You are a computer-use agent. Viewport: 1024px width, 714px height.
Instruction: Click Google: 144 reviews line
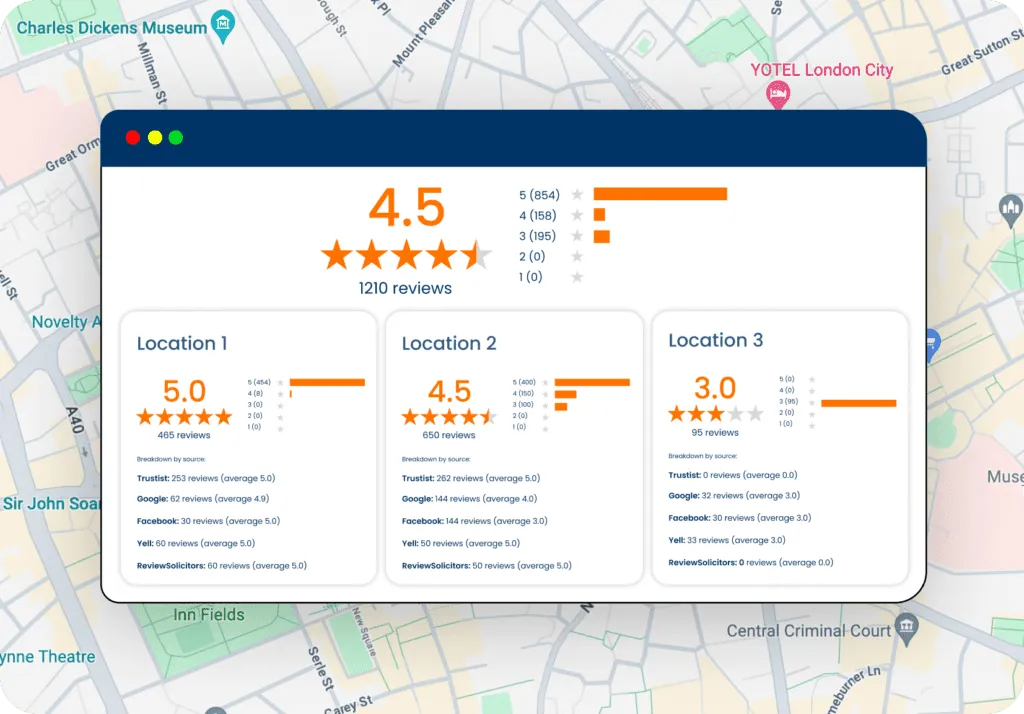[470, 498]
